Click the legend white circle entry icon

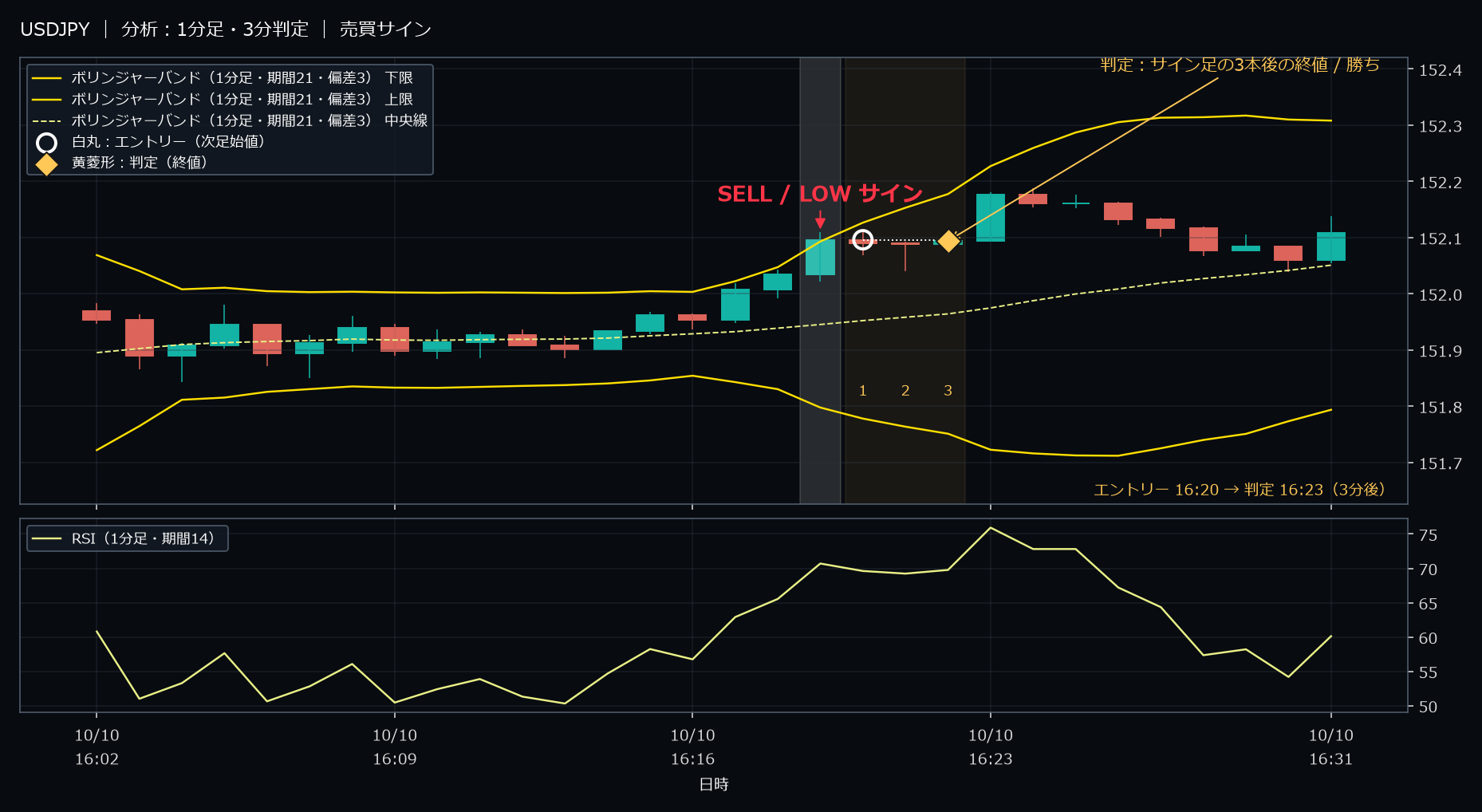(x=47, y=143)
